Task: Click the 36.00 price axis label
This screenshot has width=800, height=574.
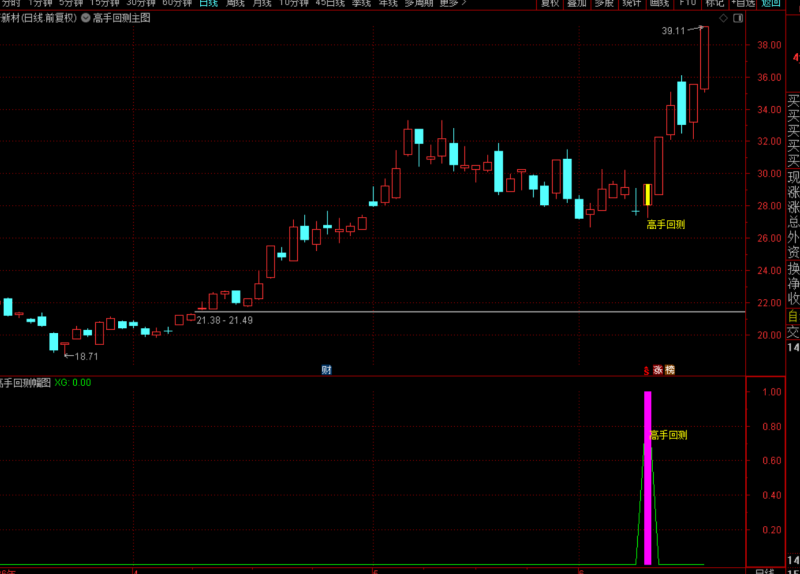Action: click(769, 78)
